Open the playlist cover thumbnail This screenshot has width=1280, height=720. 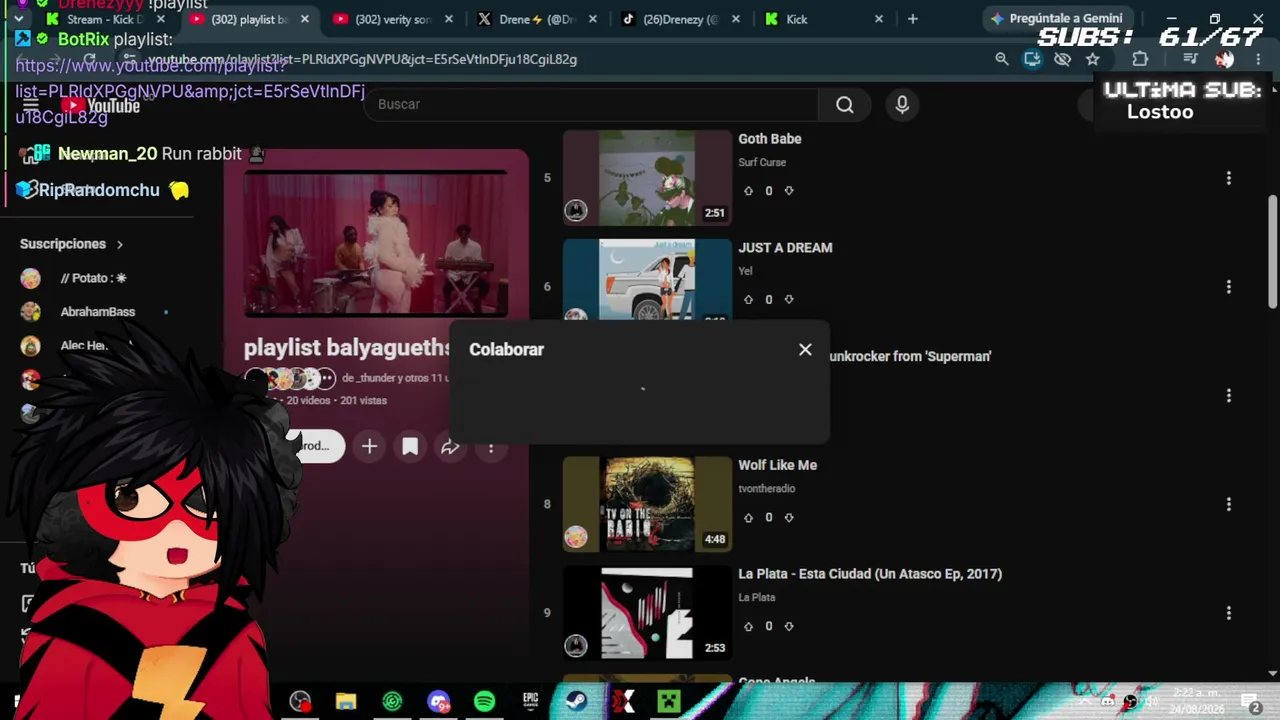pos(376,244)
